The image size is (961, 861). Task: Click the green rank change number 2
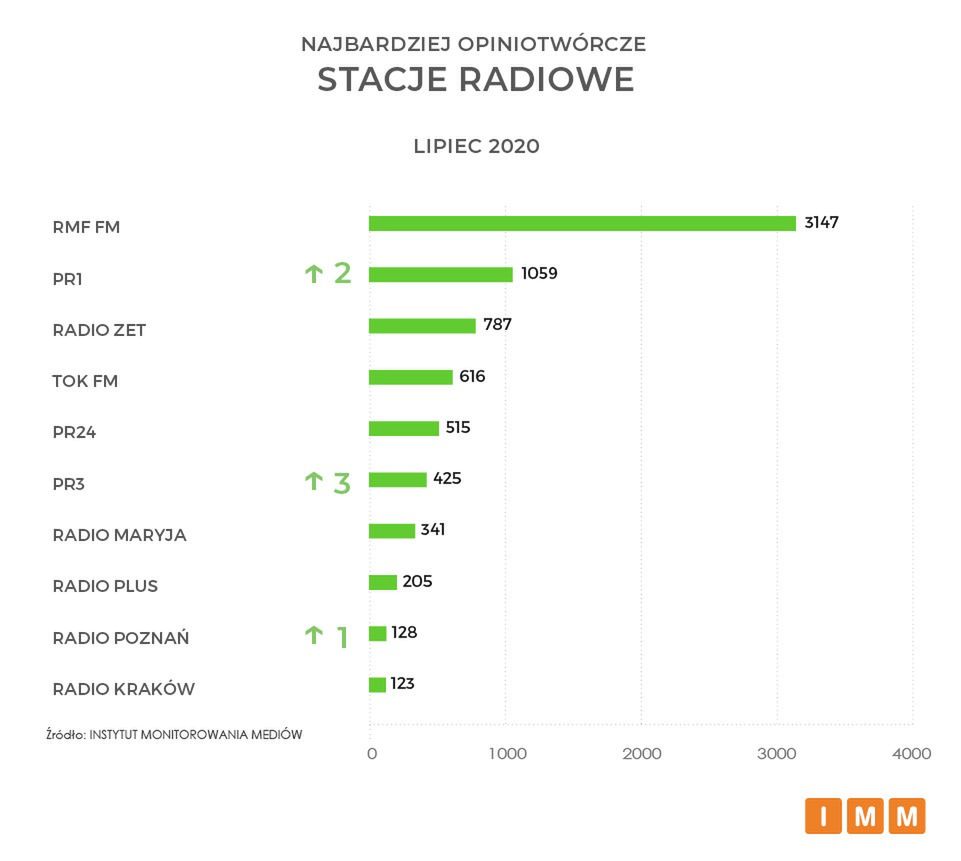point(343,273)
